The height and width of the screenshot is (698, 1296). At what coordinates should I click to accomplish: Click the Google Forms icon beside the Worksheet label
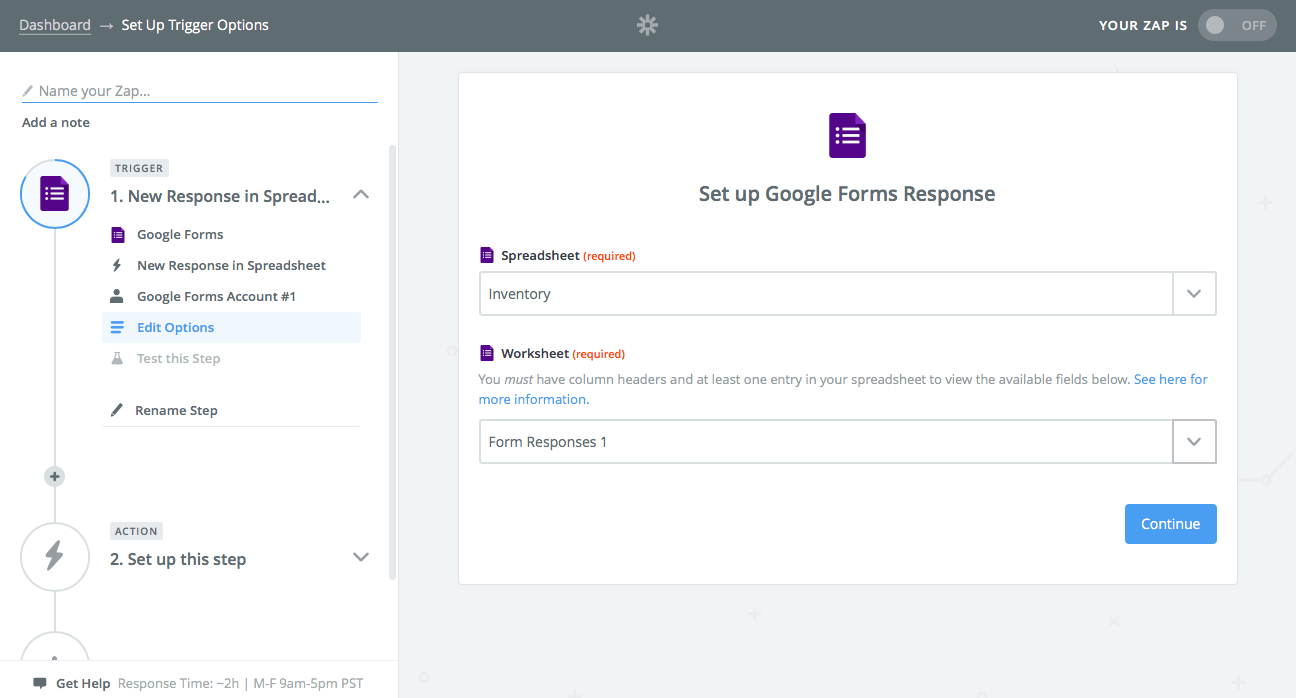(x=487, y=353)
